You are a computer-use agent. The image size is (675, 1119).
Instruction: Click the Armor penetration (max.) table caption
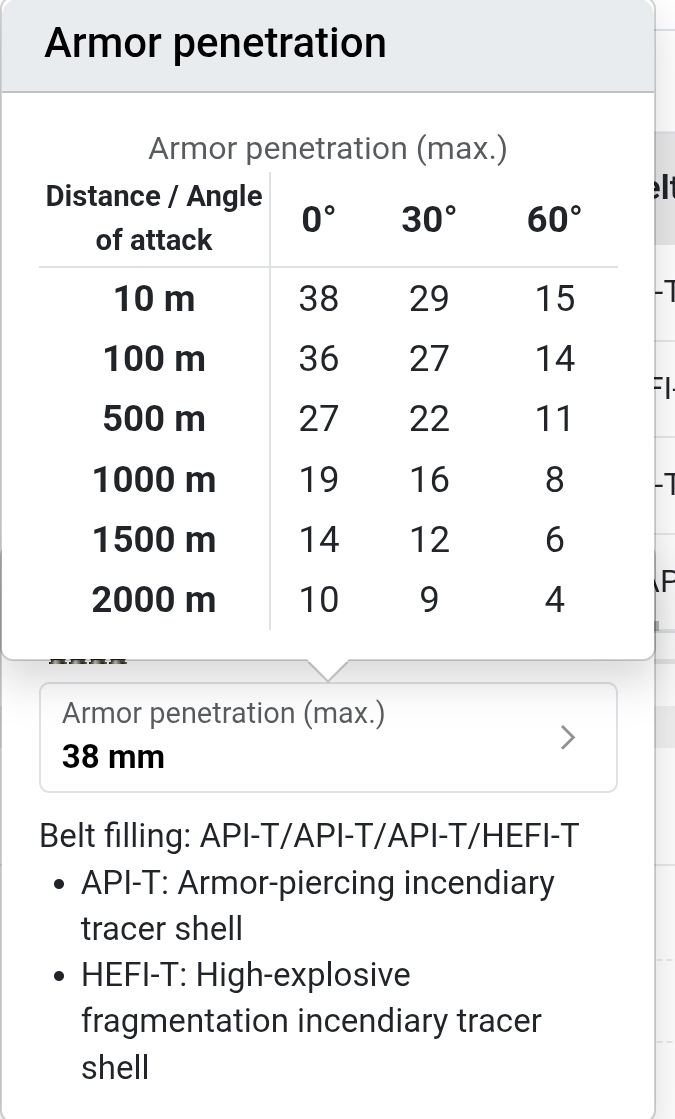(328, 149)
